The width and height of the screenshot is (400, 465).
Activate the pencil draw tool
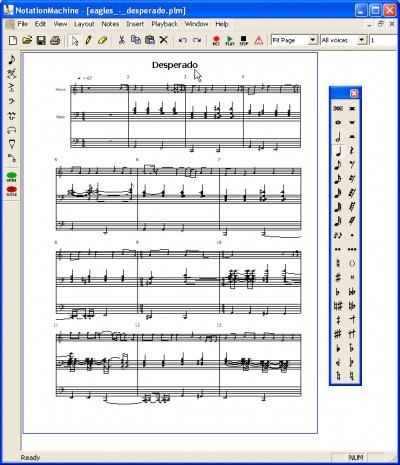(x=88, y=40)
